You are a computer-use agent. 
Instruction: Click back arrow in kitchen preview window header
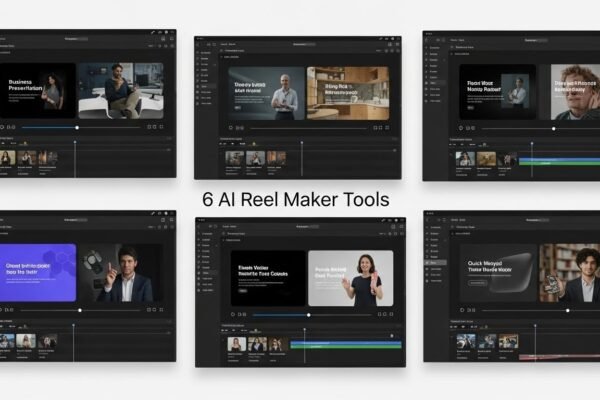pos(198,44)
